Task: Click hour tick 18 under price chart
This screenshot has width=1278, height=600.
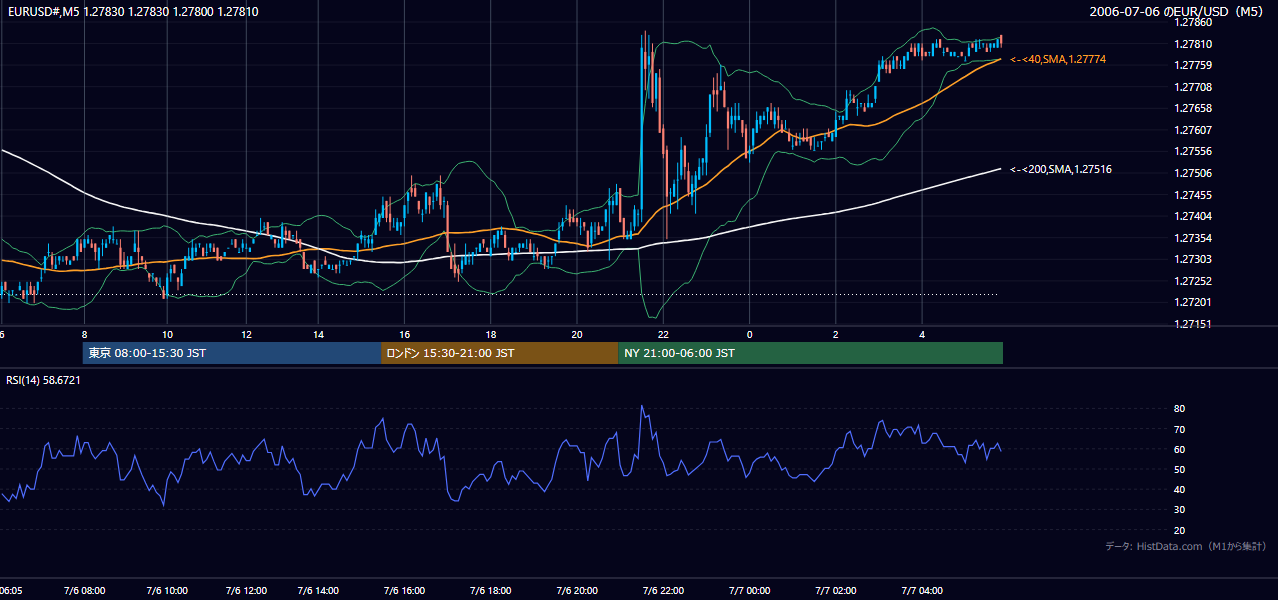Action: coord(490,334)
